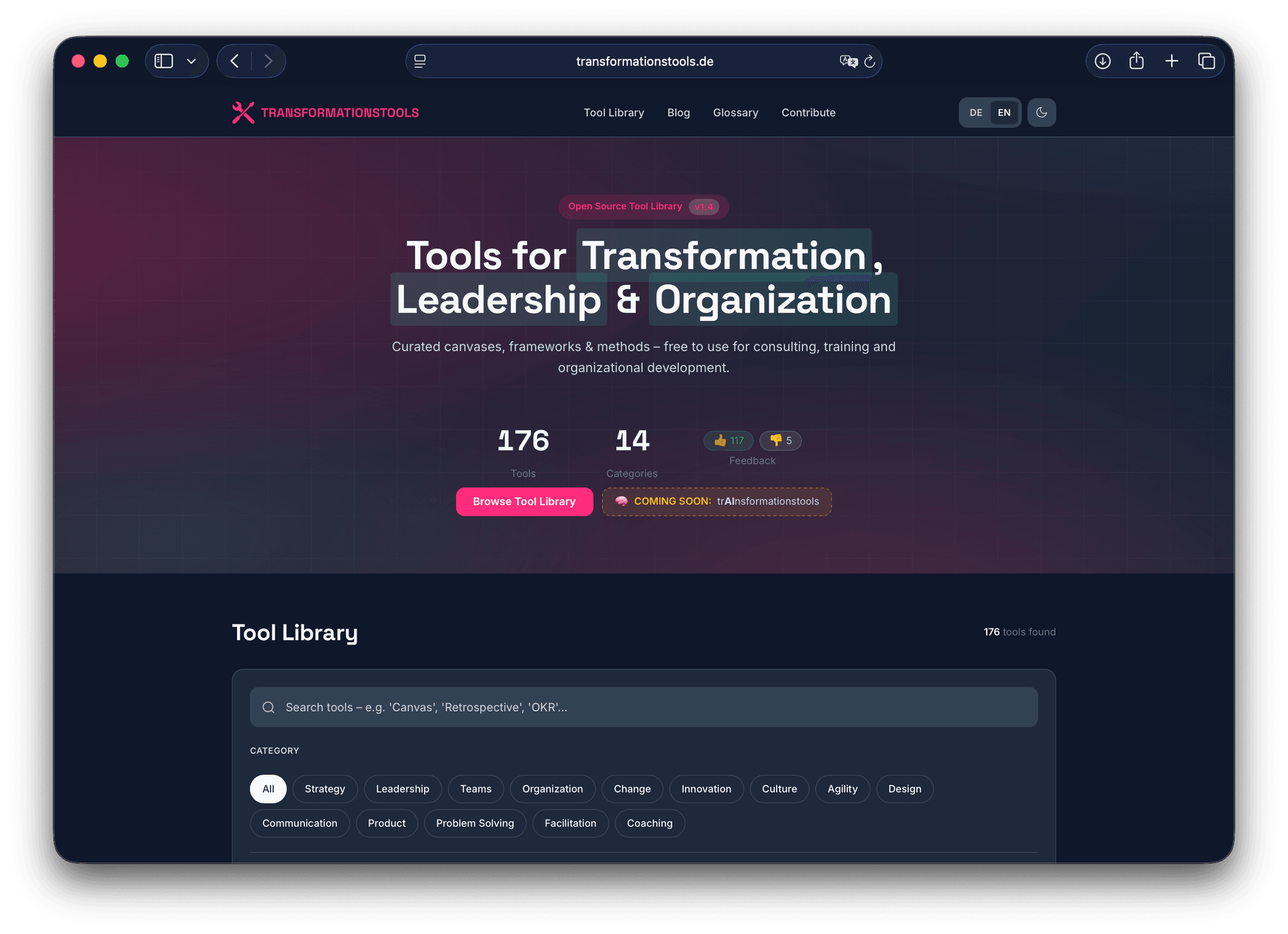Click the 176 tools found text
Viewport: 1288px width, 934px height.
(1019, 631)
